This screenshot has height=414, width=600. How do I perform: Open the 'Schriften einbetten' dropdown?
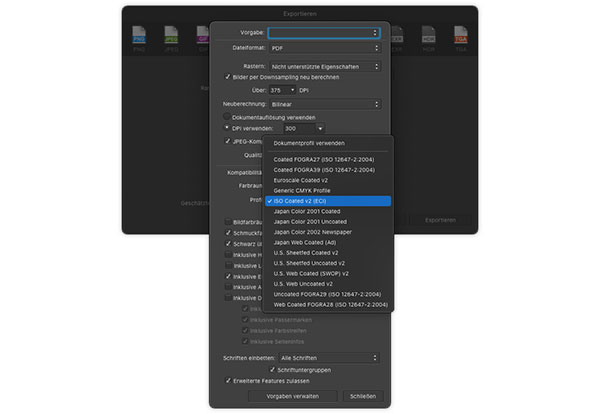point(329,358)
